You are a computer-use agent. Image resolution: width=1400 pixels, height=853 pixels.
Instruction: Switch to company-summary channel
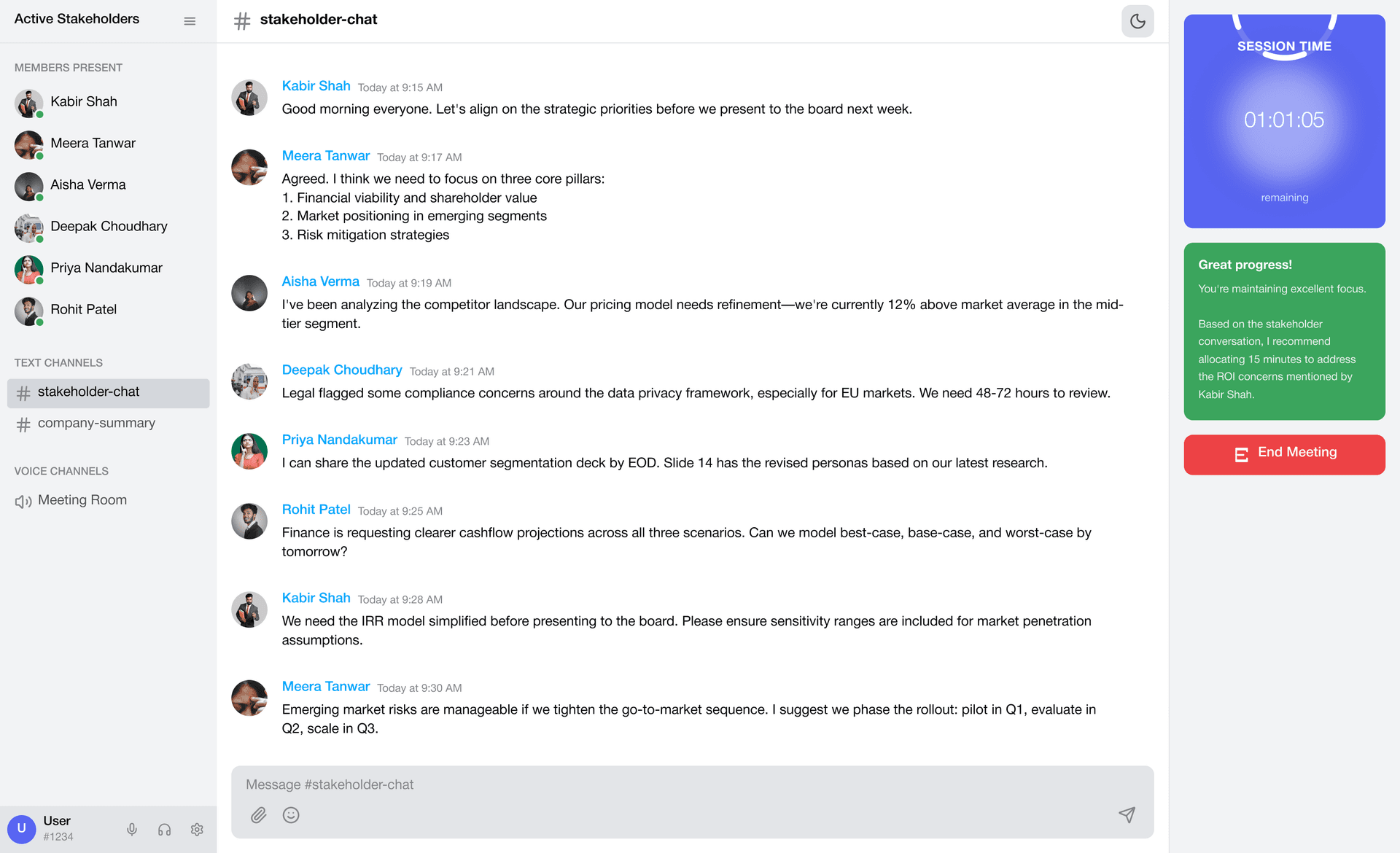(96, 424)
